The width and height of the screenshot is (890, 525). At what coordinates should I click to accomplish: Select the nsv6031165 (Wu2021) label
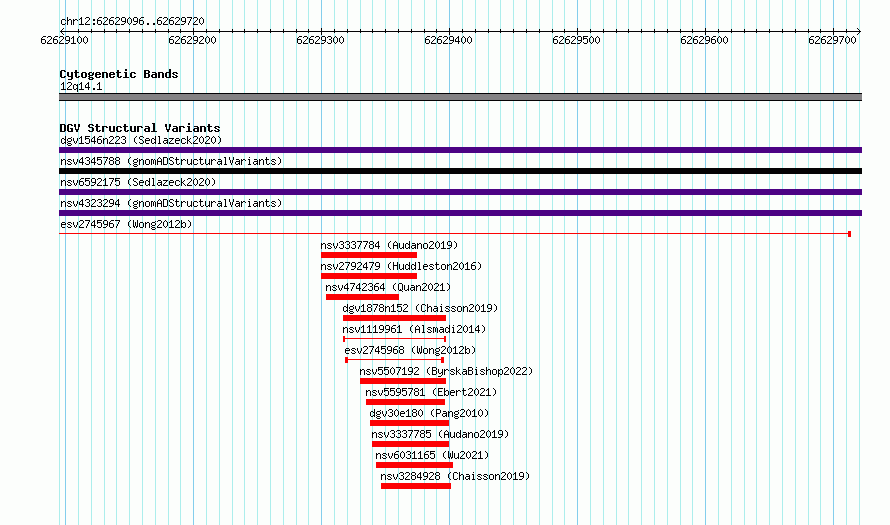[x=432, y=455]
